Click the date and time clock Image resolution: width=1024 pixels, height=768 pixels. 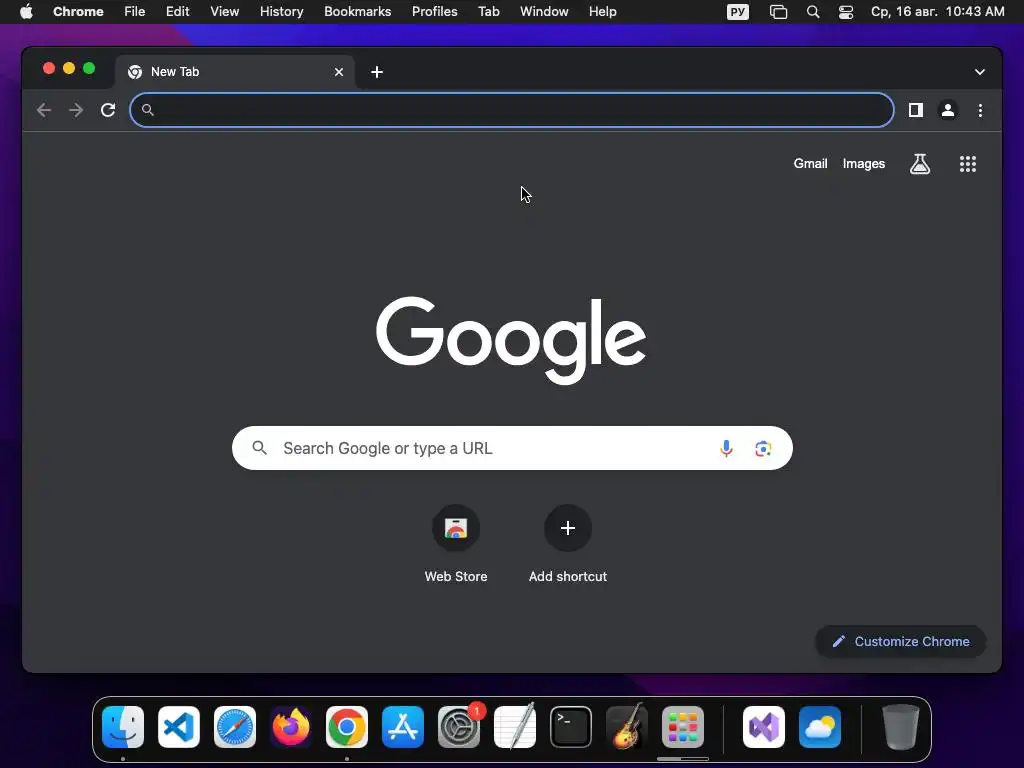coord(938,12)
